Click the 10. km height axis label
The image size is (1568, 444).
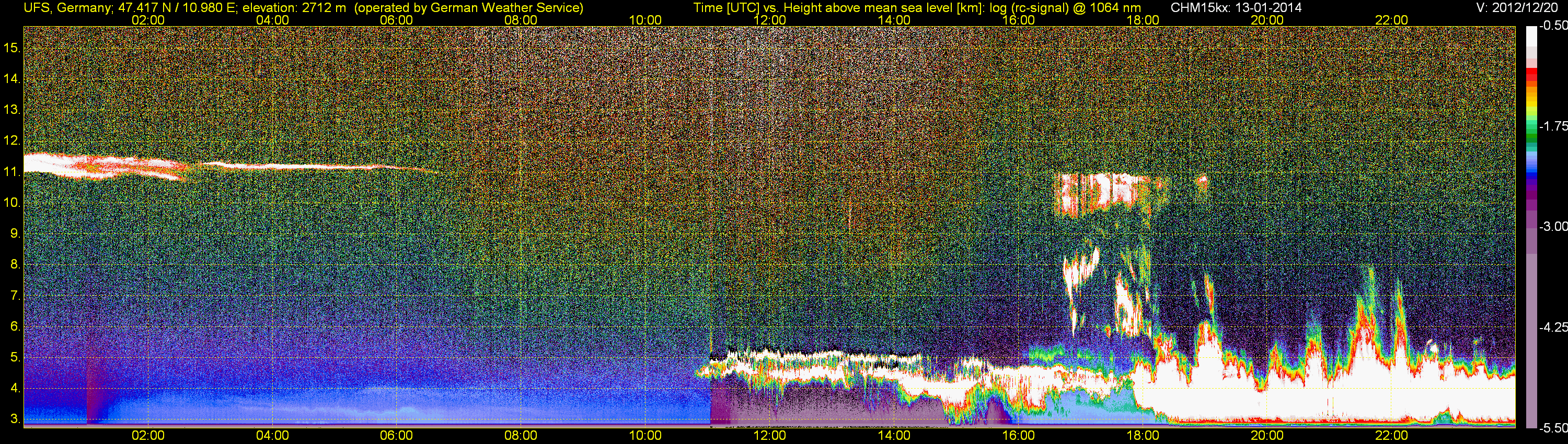point(12,203)
